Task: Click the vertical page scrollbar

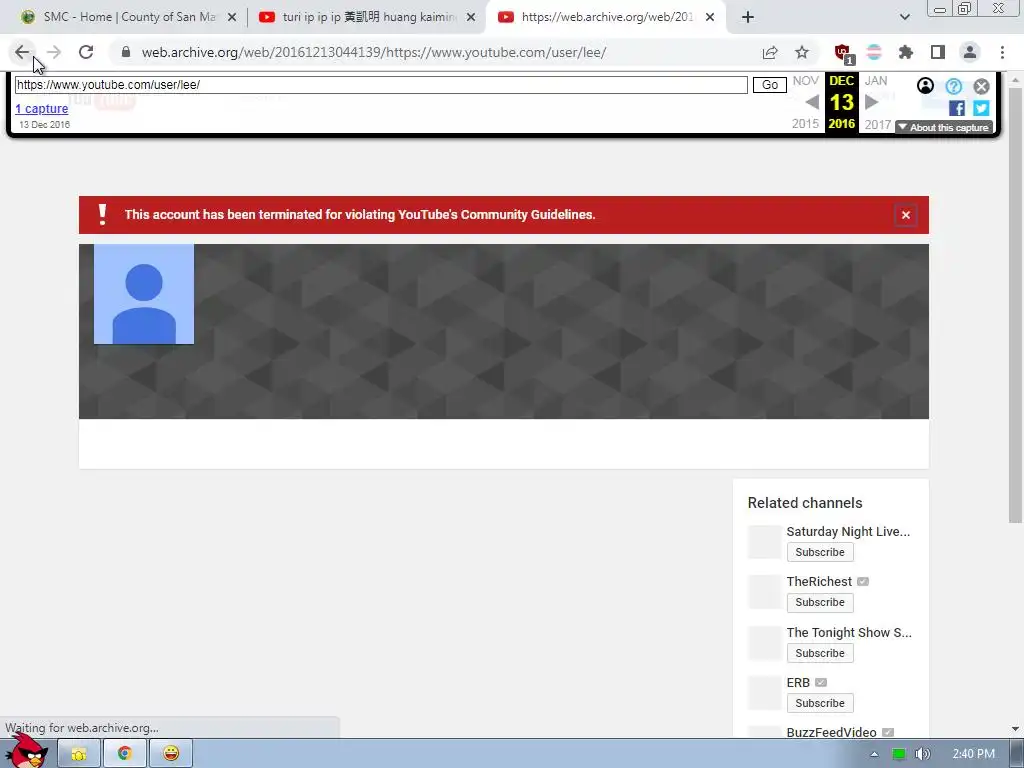Action: click(x=1015, y=305)
